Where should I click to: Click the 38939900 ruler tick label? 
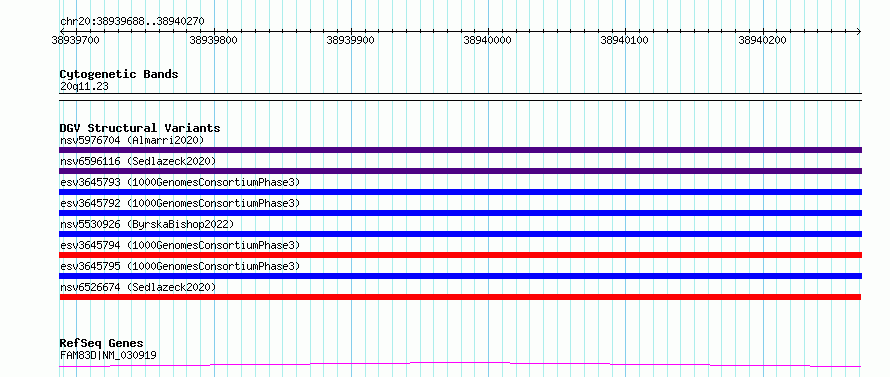[x=351, y=40]
